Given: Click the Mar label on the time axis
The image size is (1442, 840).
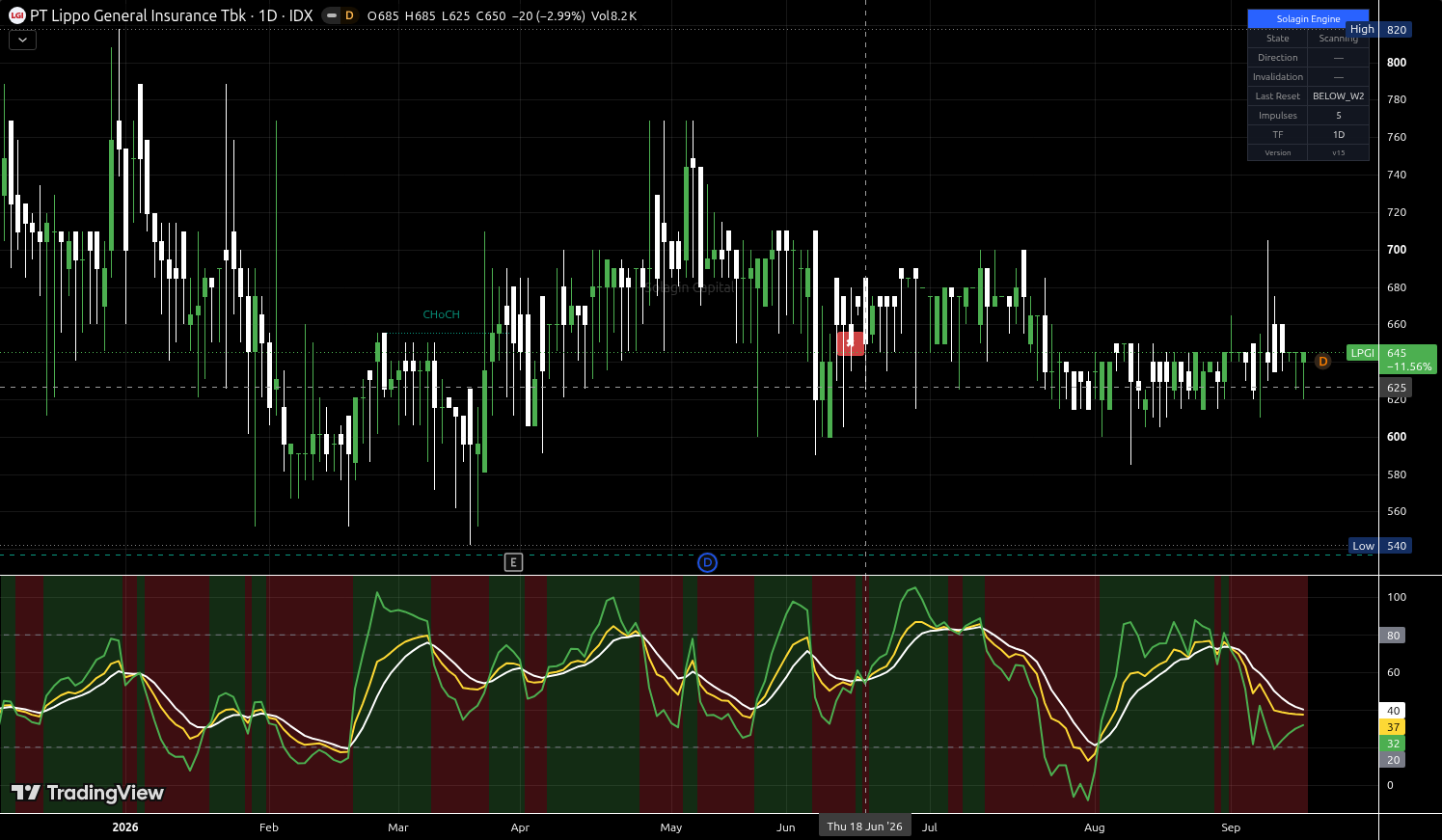Looking at the screenshot, I should tap(398, 827).
